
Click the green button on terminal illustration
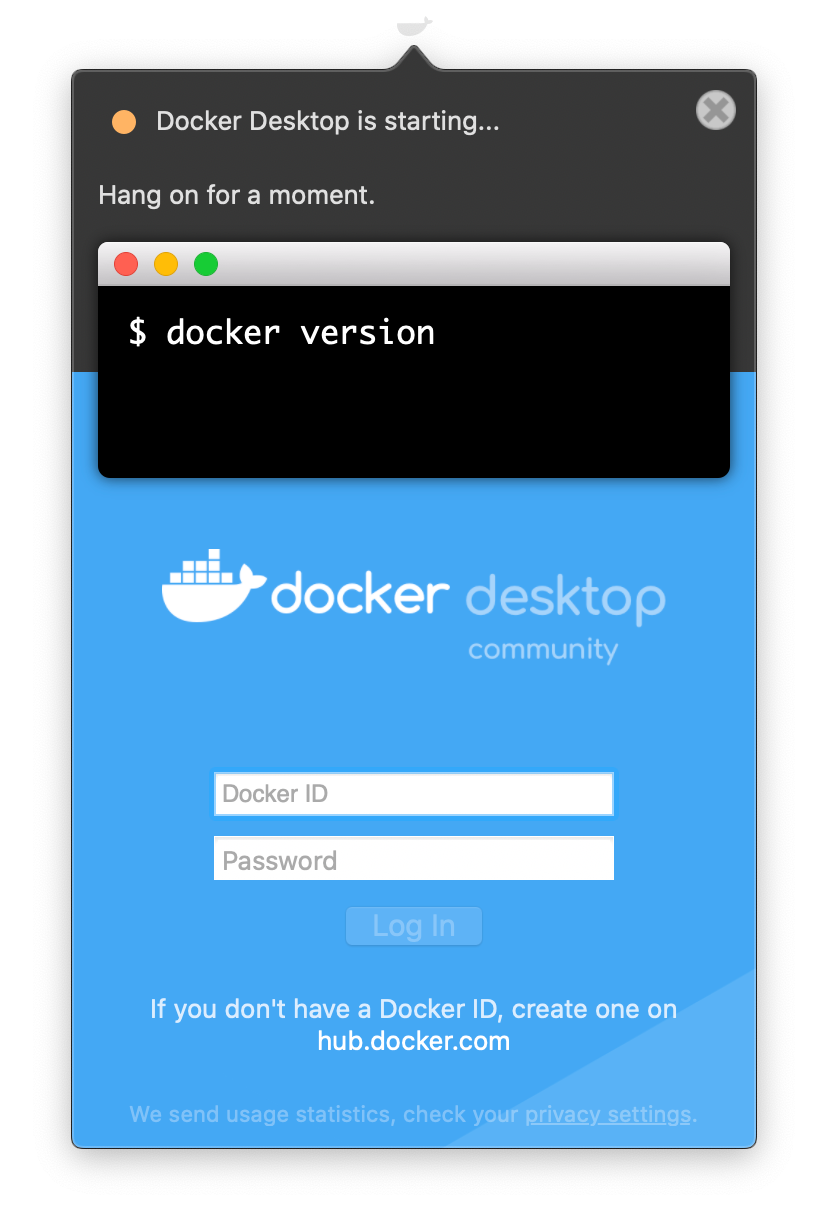click(206, 264)
